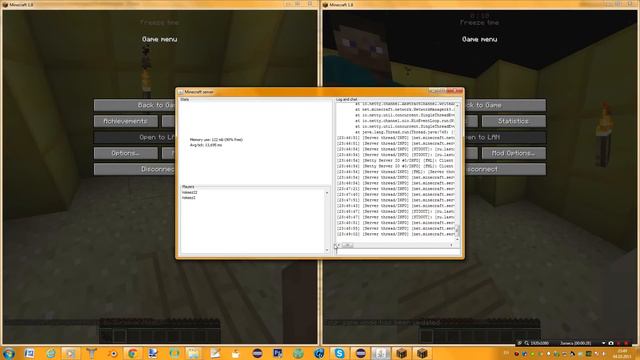640x360 pixels.
Task: Click Options... in left Minecraft window
Action: 126,153
